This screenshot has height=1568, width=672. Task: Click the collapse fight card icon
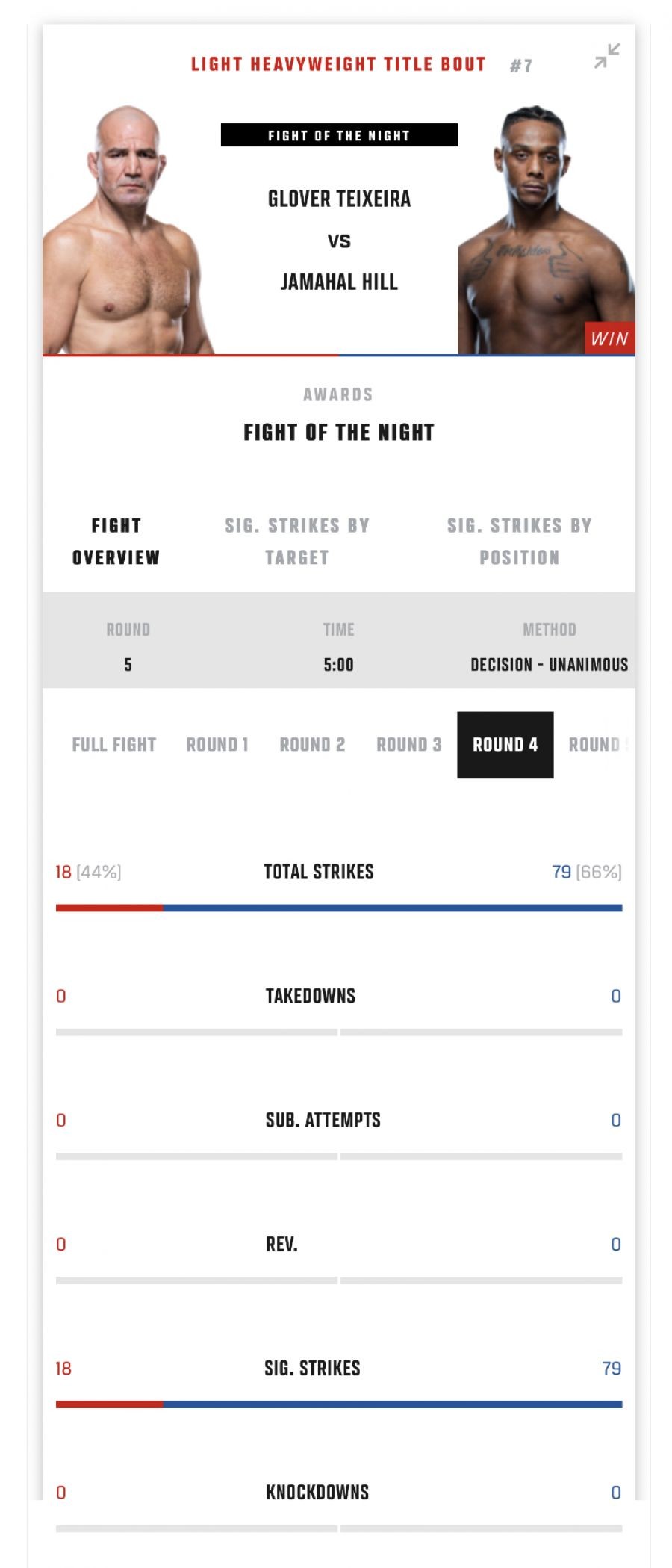[606, 56]
